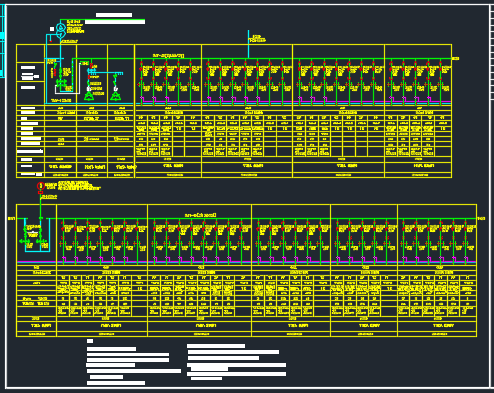This screenshot has height=393, width=494.
Task: Click the yellow bus label text above upper busbar
Action: coord(168,55)
